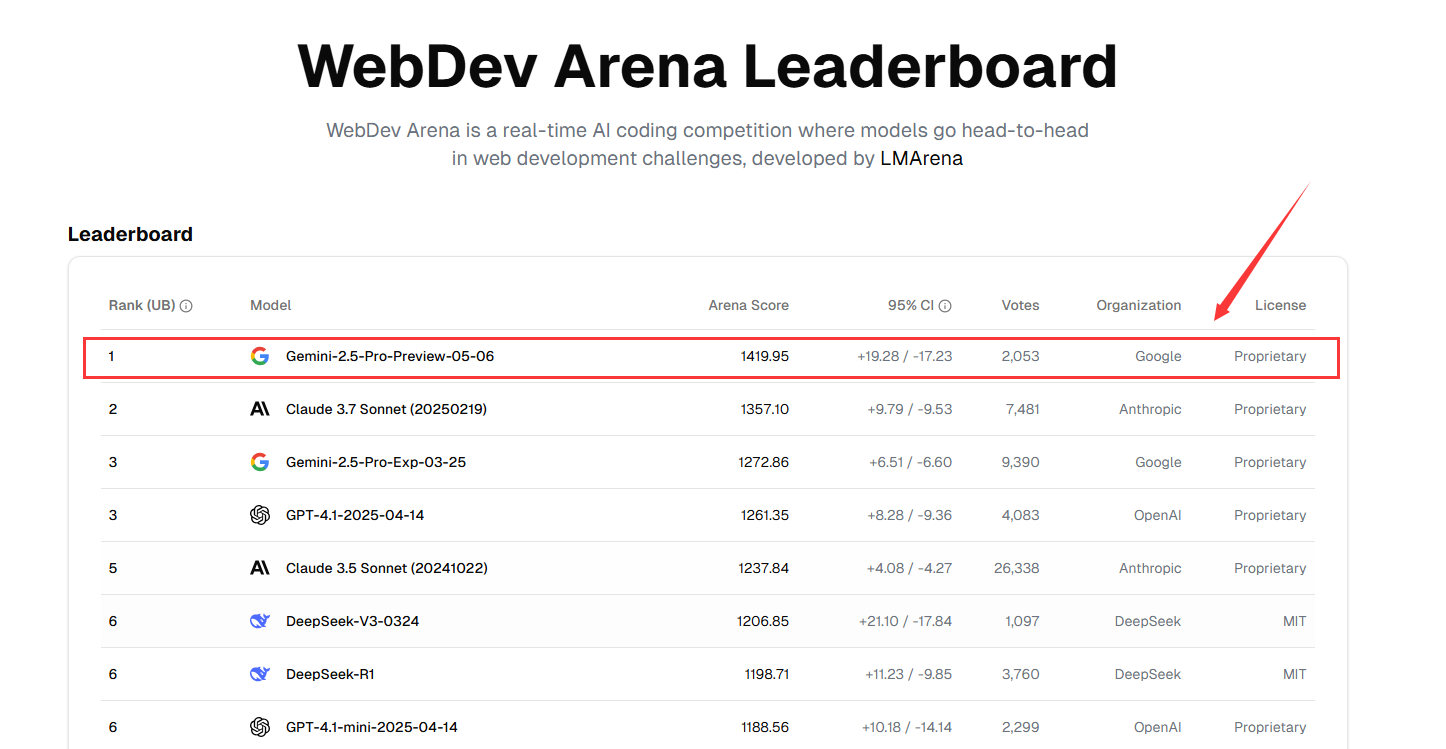1446x749 pixels.
Task: Select model name Claude 3.7 Sonnet (20250219)
Action: coord(386,409)
